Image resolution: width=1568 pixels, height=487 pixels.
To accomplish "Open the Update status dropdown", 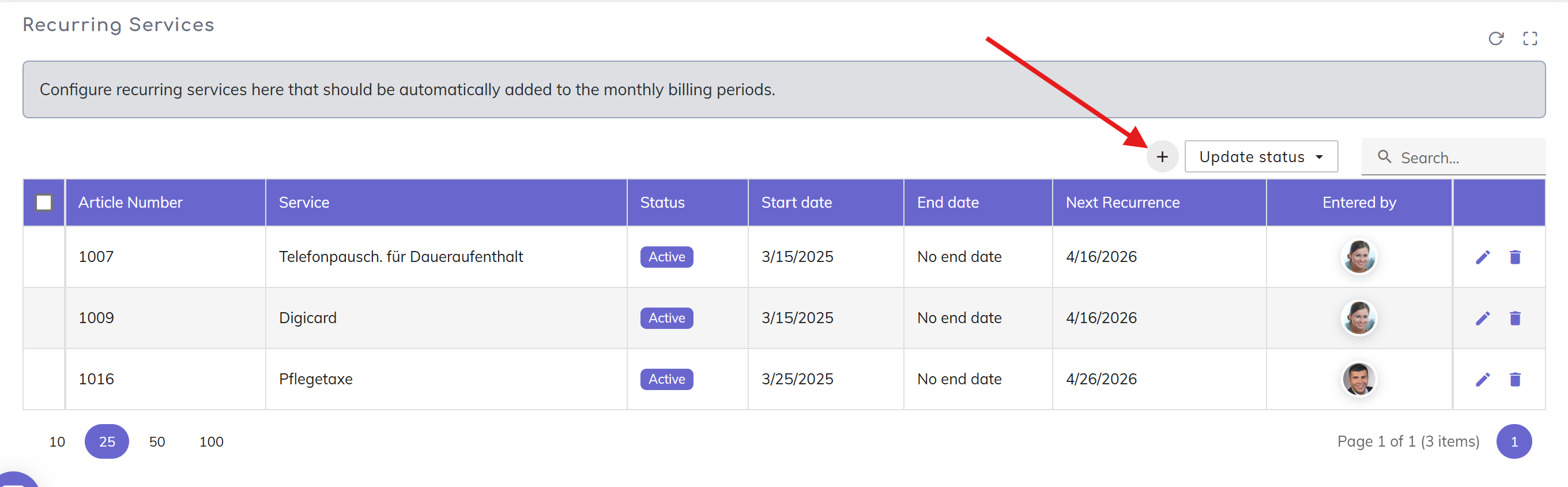I will coord(1261,156).
